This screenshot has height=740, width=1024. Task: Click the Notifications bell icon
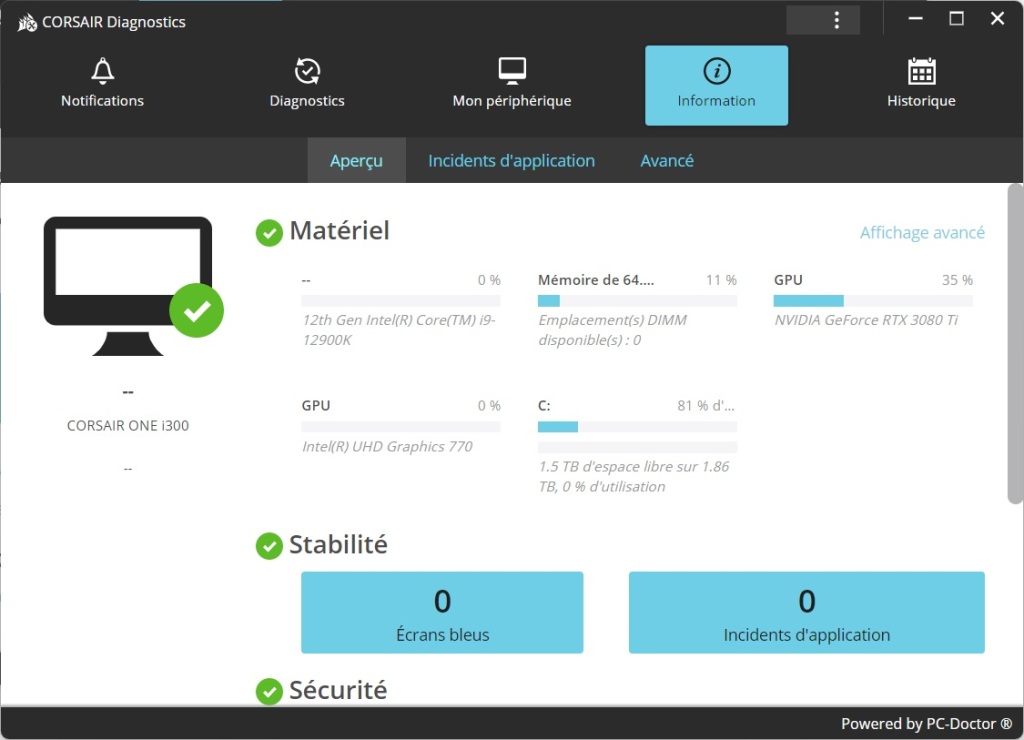click(101, 71)
